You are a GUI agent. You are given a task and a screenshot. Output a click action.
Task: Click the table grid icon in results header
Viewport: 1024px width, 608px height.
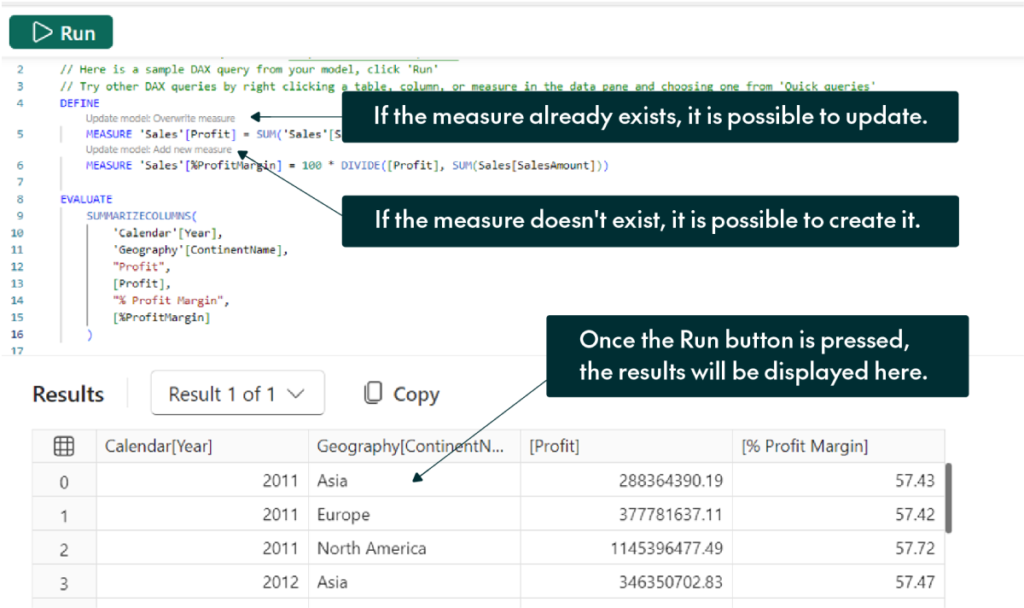pos(64,446)
